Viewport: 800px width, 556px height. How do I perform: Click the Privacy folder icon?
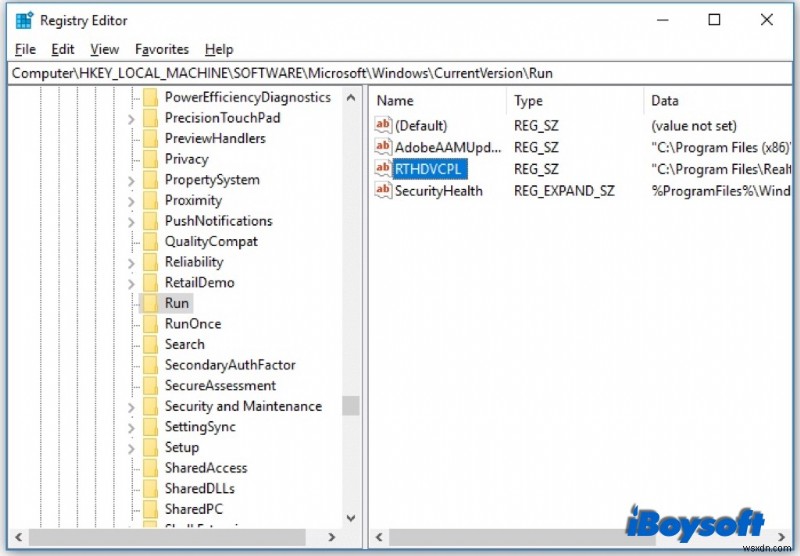click(151, 159)
